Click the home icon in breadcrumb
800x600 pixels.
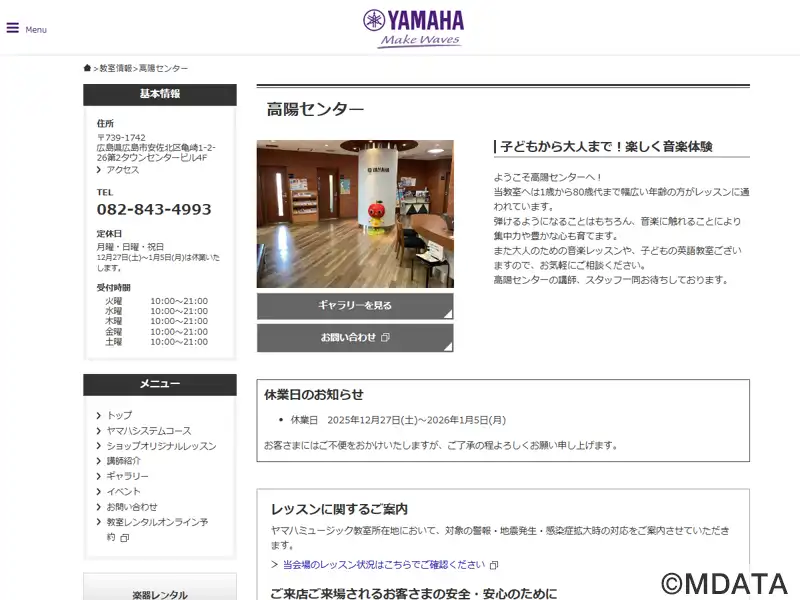click(88, 68)
